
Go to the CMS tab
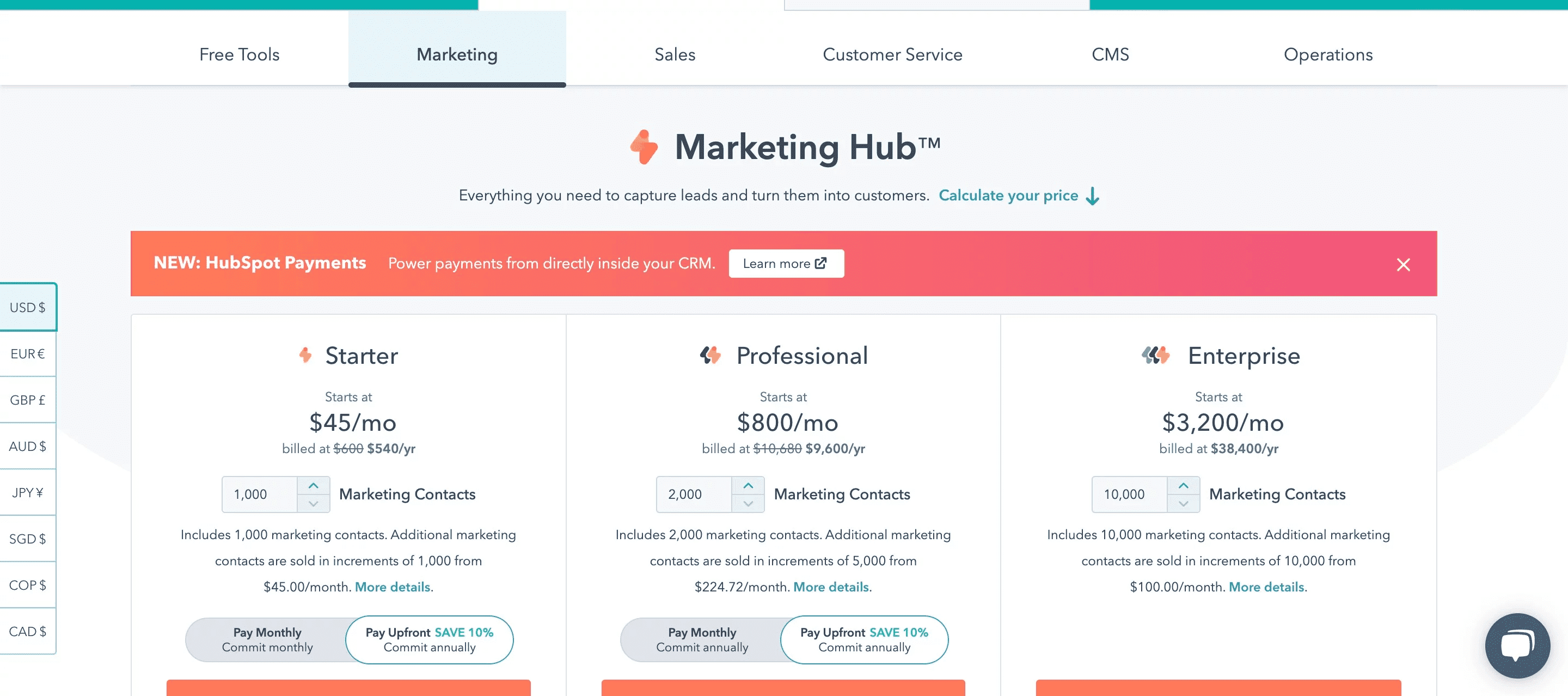(1110, 54)
